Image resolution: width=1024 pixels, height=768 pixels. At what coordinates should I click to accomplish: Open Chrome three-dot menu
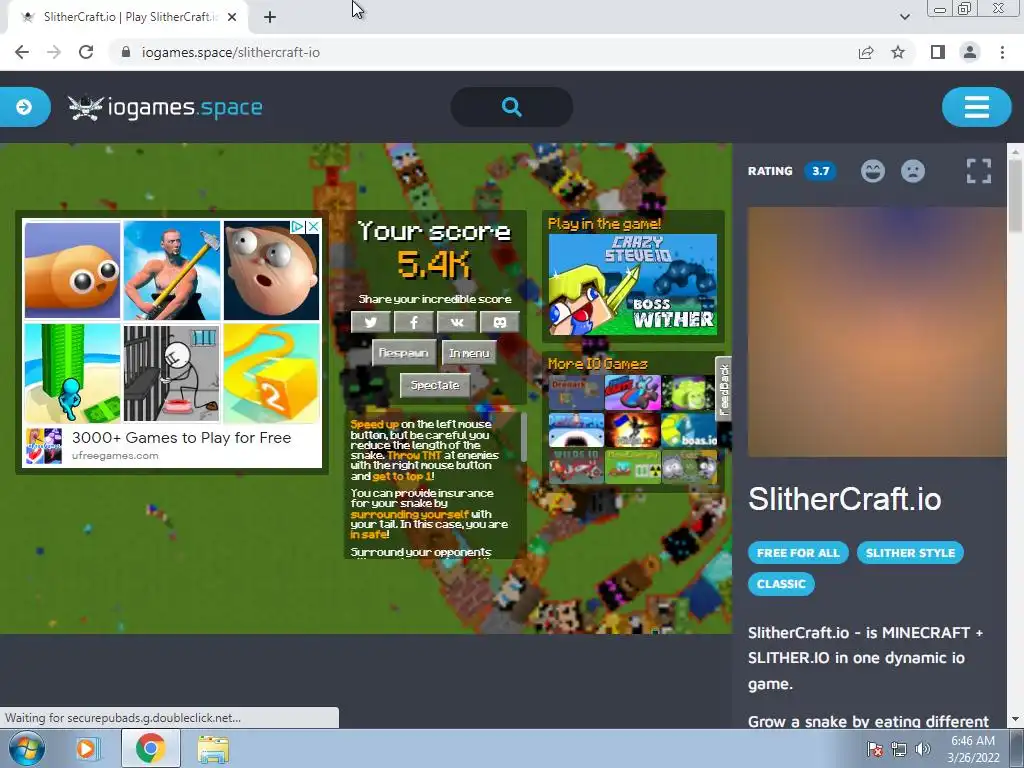coord(1002,52)
